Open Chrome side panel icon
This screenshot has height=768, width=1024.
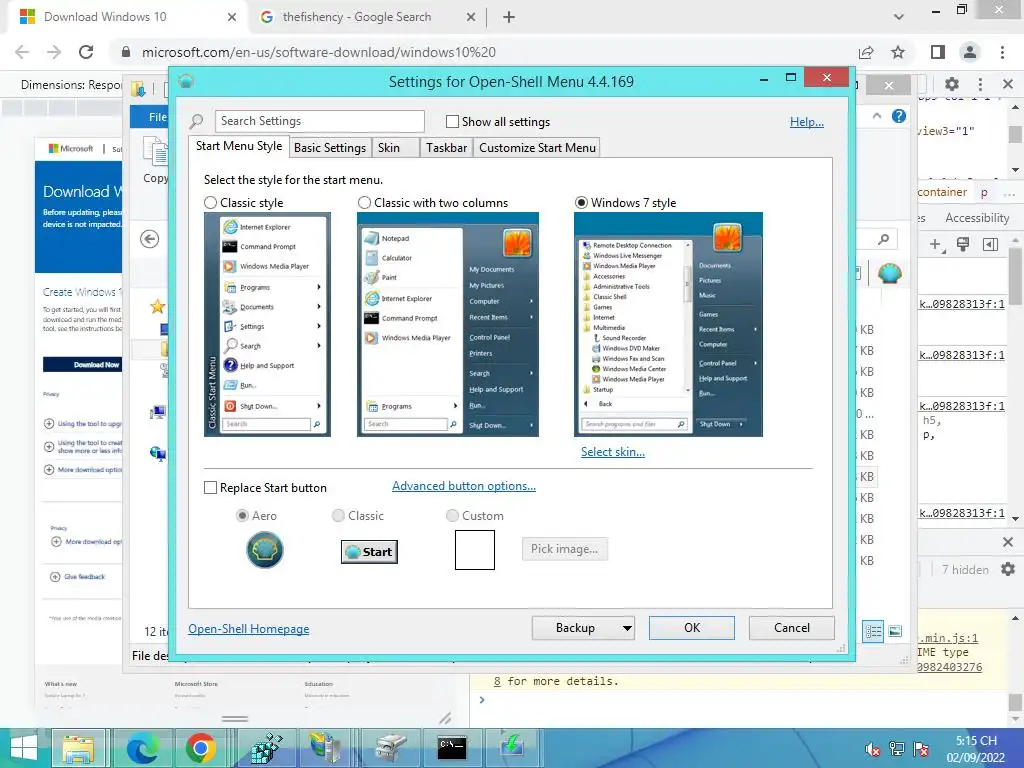click(938, 52)
